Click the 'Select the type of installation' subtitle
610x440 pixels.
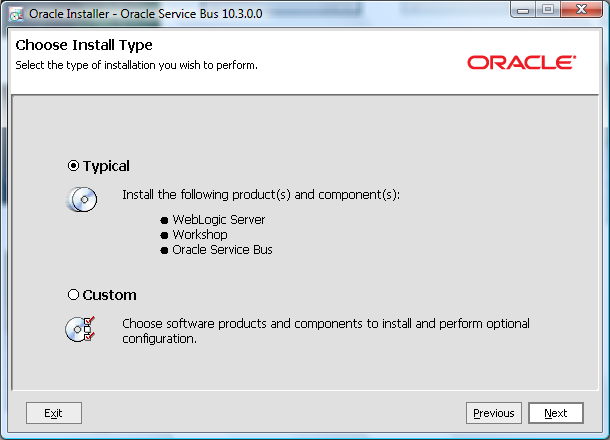point(137,65)
